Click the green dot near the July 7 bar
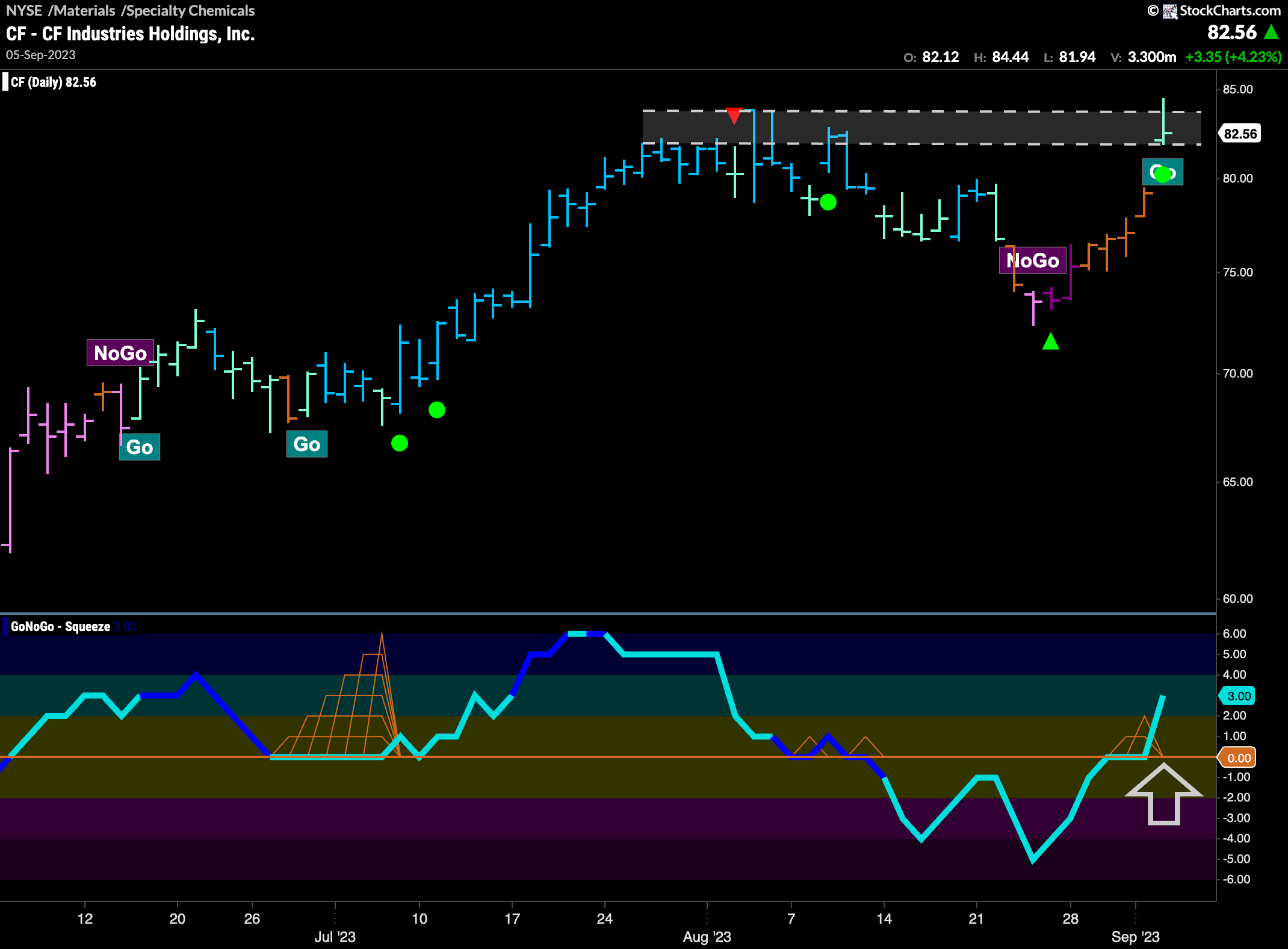 pyautogui.click(x=400, y=443)
